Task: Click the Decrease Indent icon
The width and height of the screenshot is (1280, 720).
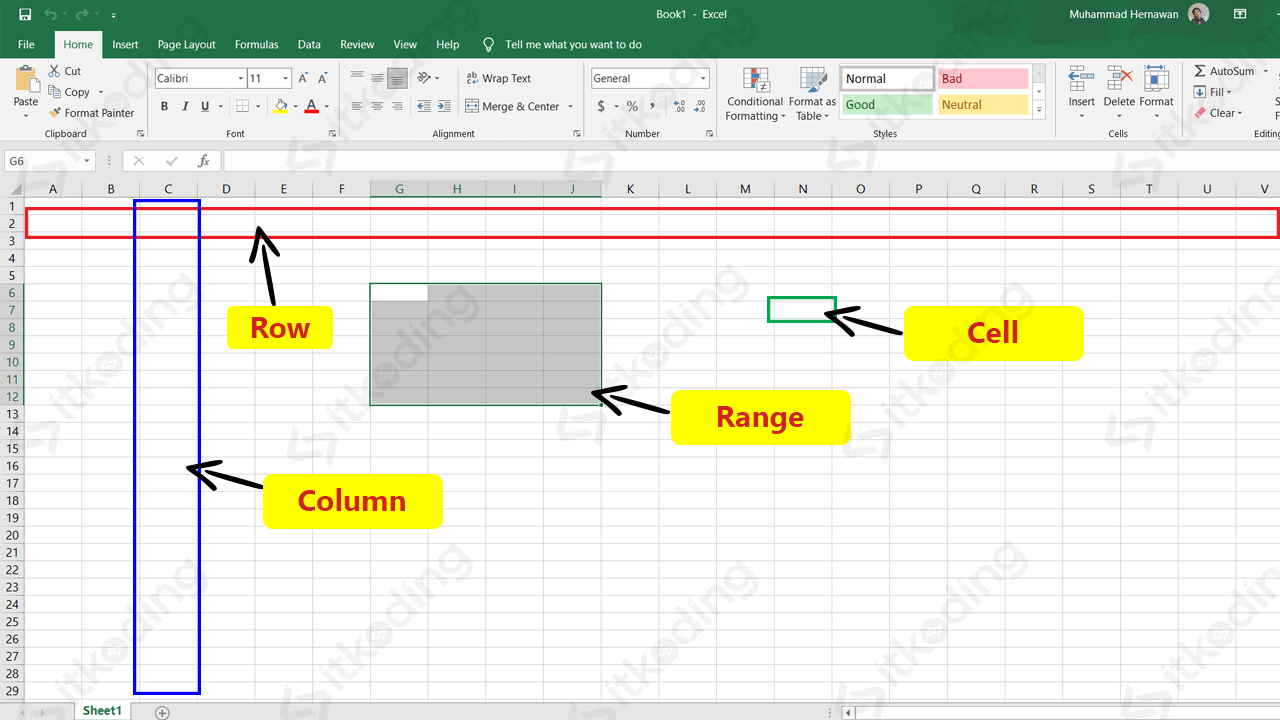Action: click(x=423, y=106)
